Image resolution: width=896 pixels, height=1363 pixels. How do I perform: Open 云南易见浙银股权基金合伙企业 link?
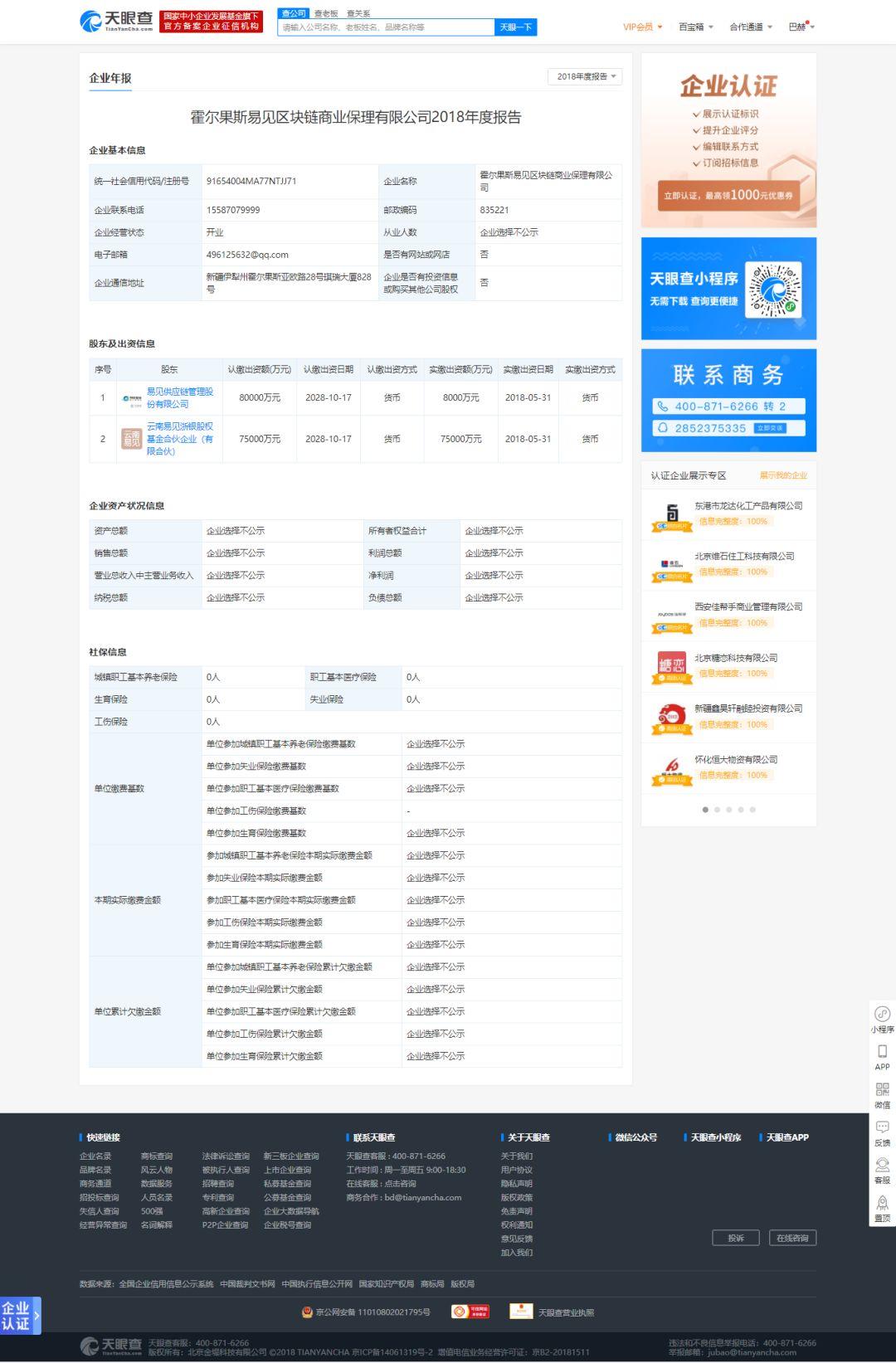(x=180, y=439)
